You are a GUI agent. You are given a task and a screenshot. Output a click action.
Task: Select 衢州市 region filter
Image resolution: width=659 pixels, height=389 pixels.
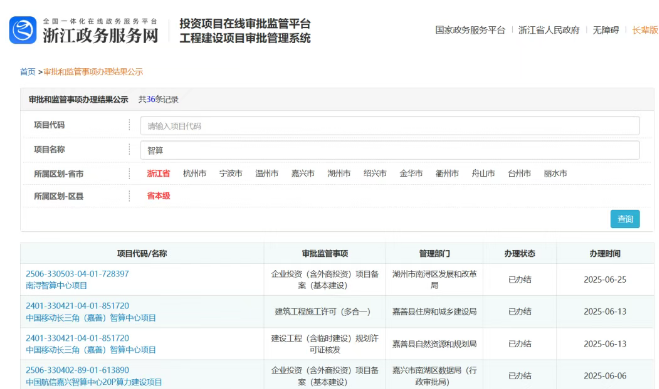(447, 173)
